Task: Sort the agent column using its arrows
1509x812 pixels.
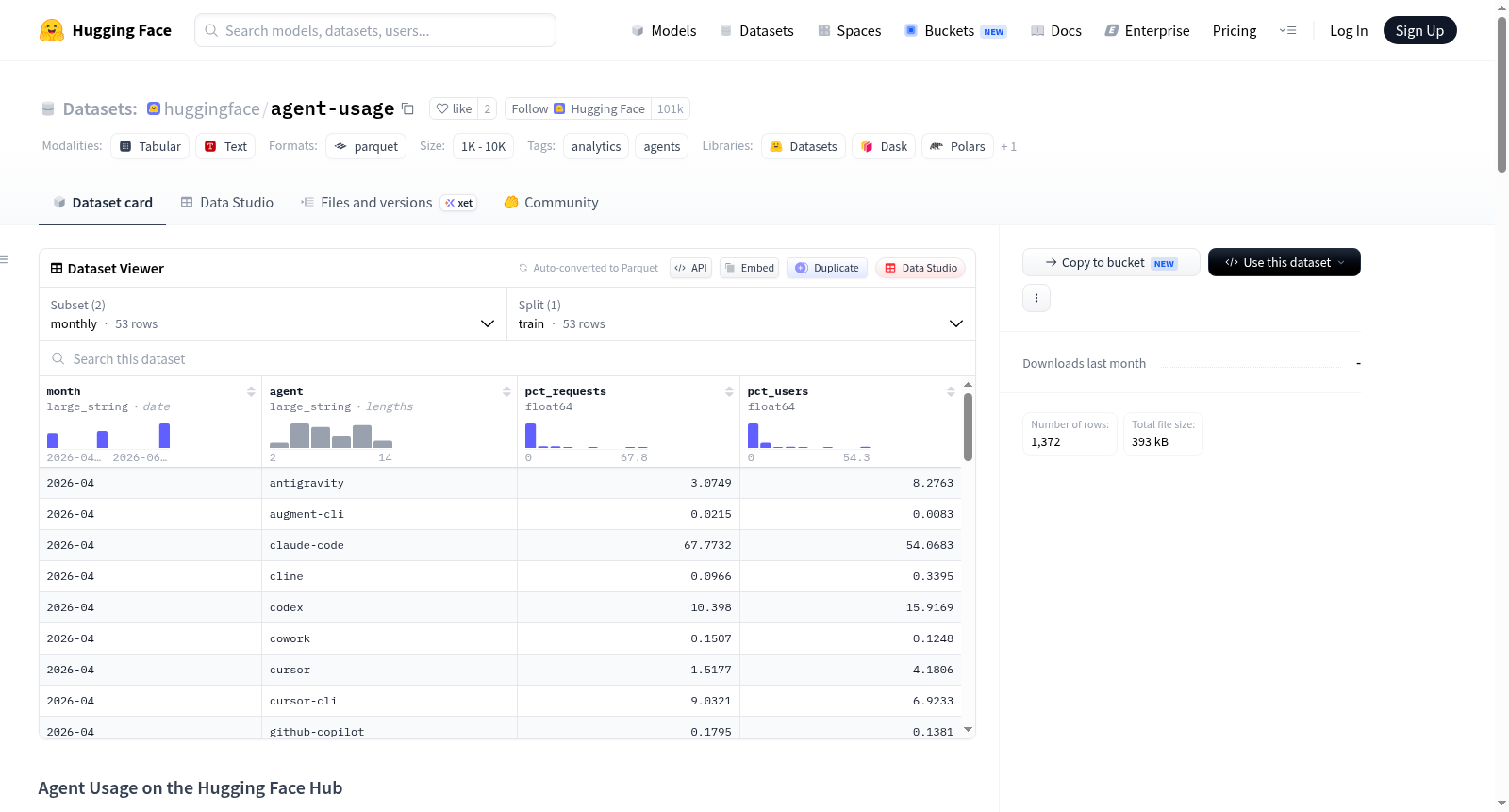Action: [x=506, y=391]
